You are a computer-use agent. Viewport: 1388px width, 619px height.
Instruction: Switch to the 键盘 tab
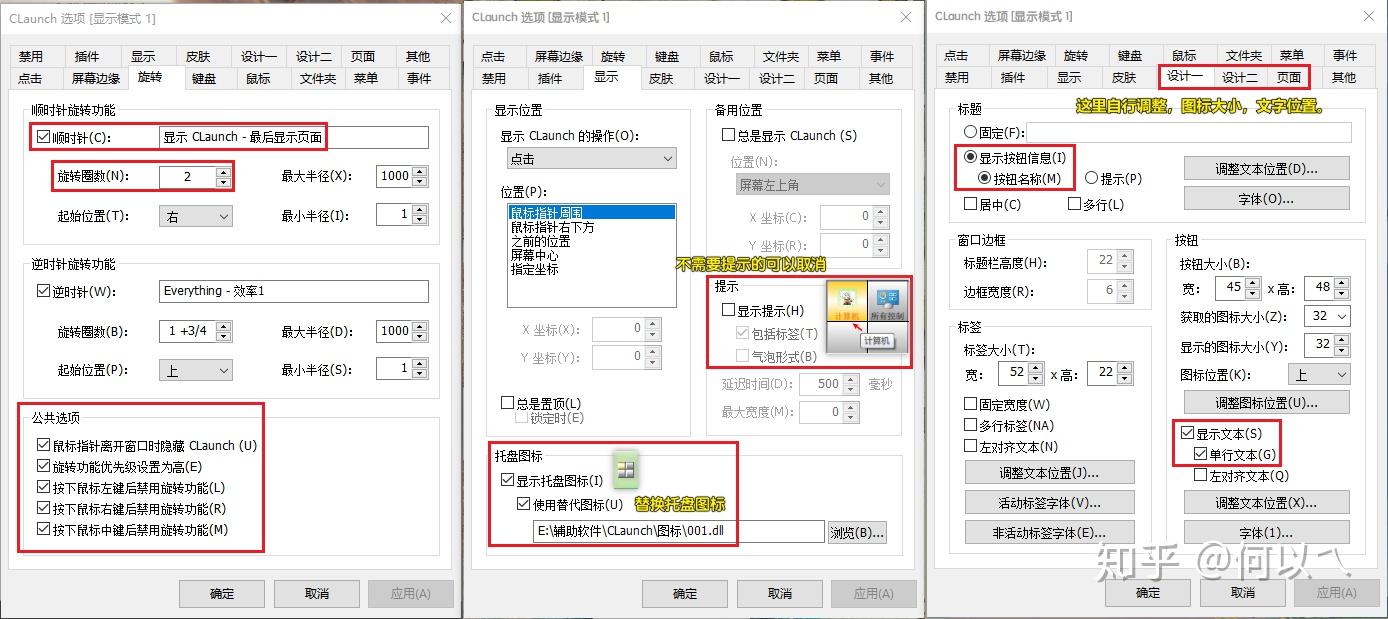(204, 78)
